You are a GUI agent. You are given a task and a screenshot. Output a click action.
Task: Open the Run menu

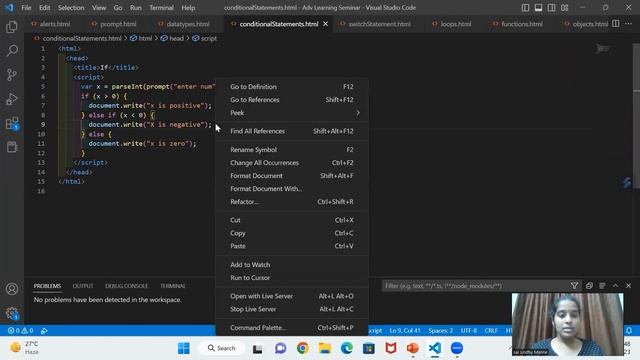point(136,8)
